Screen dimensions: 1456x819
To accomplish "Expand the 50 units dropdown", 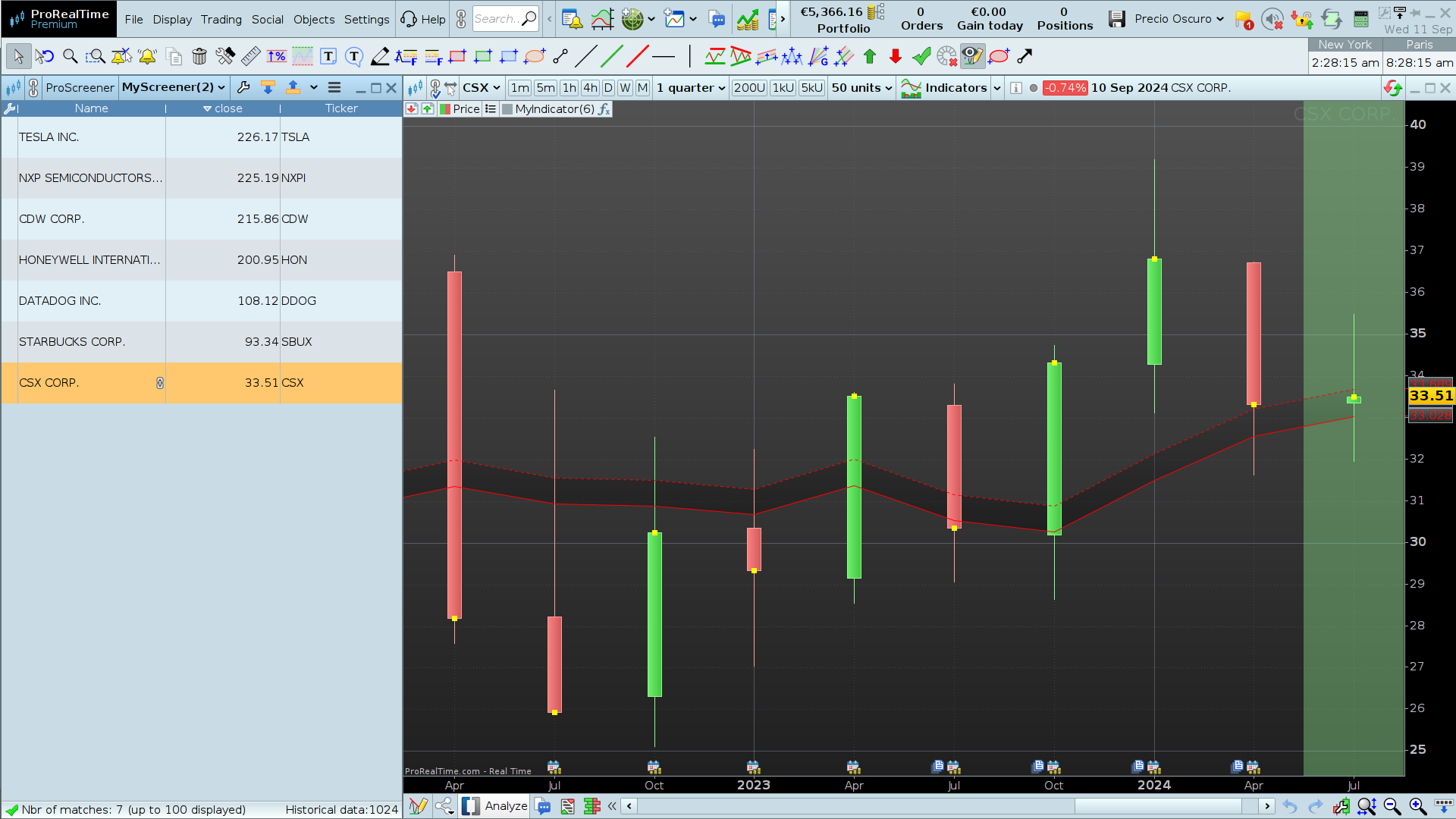I will (x=861, y=88).
